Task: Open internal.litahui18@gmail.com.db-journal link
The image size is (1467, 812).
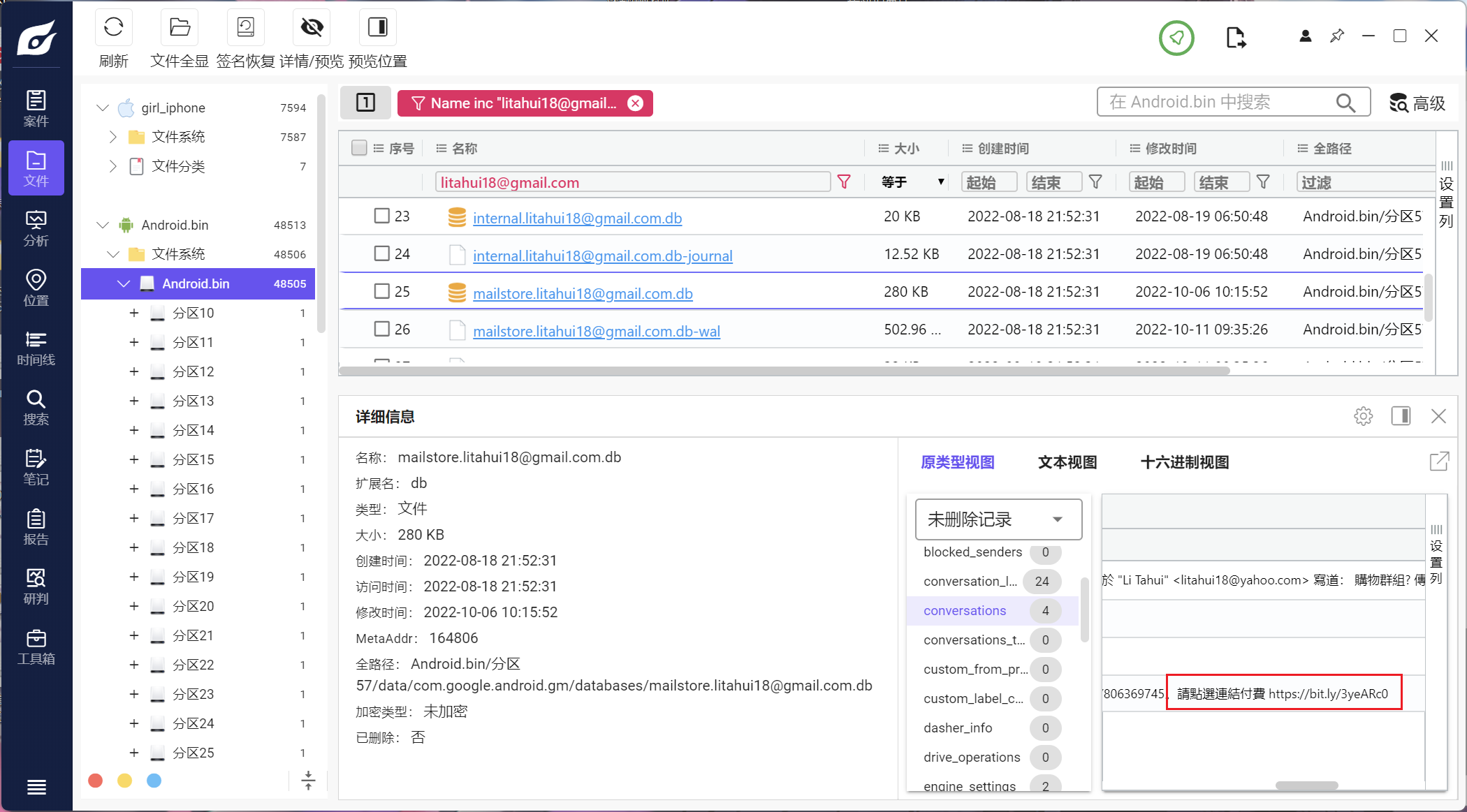Action: pos(602,256)
